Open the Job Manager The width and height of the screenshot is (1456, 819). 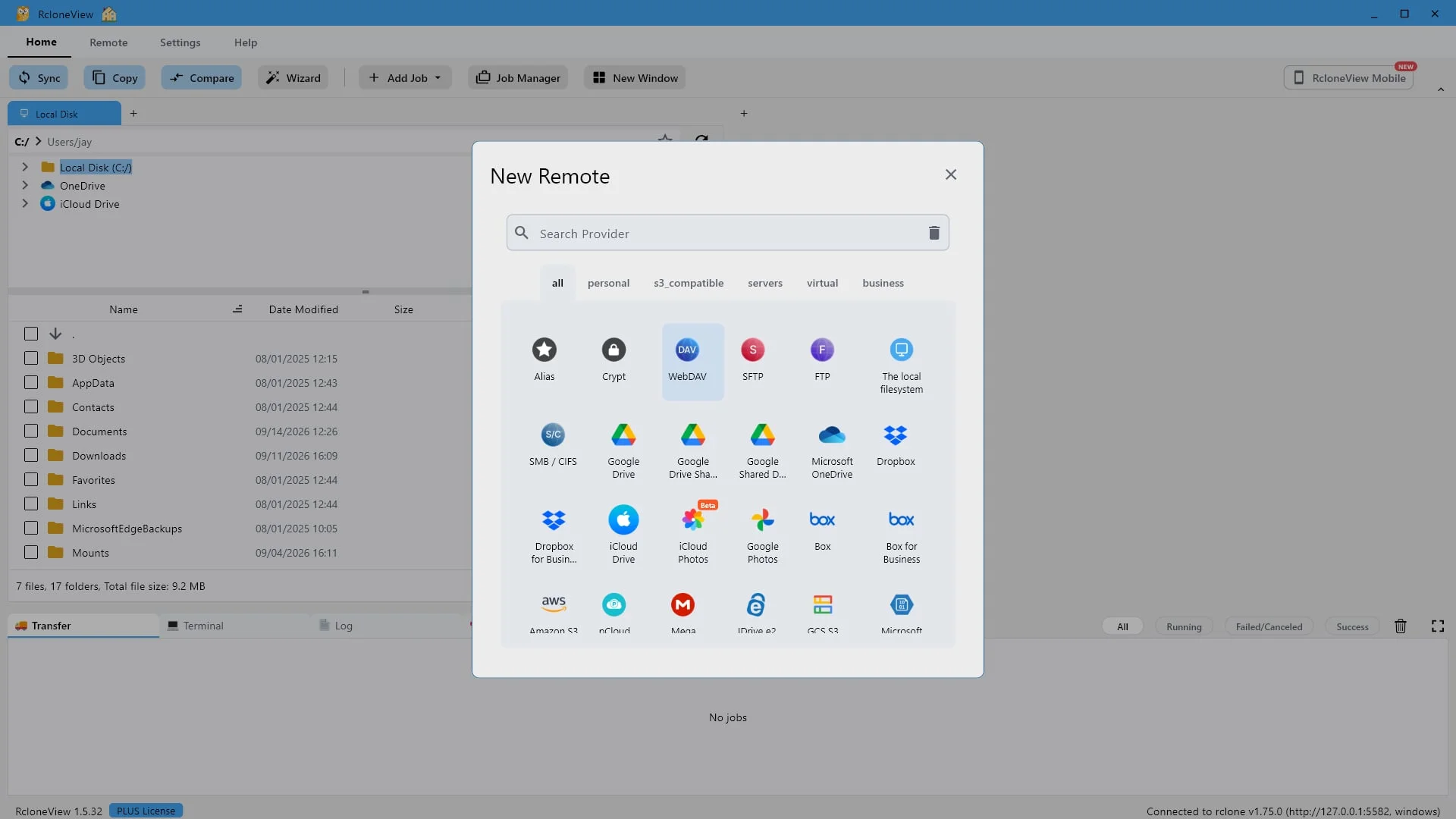pyautogui.click(x=518, y=77)
